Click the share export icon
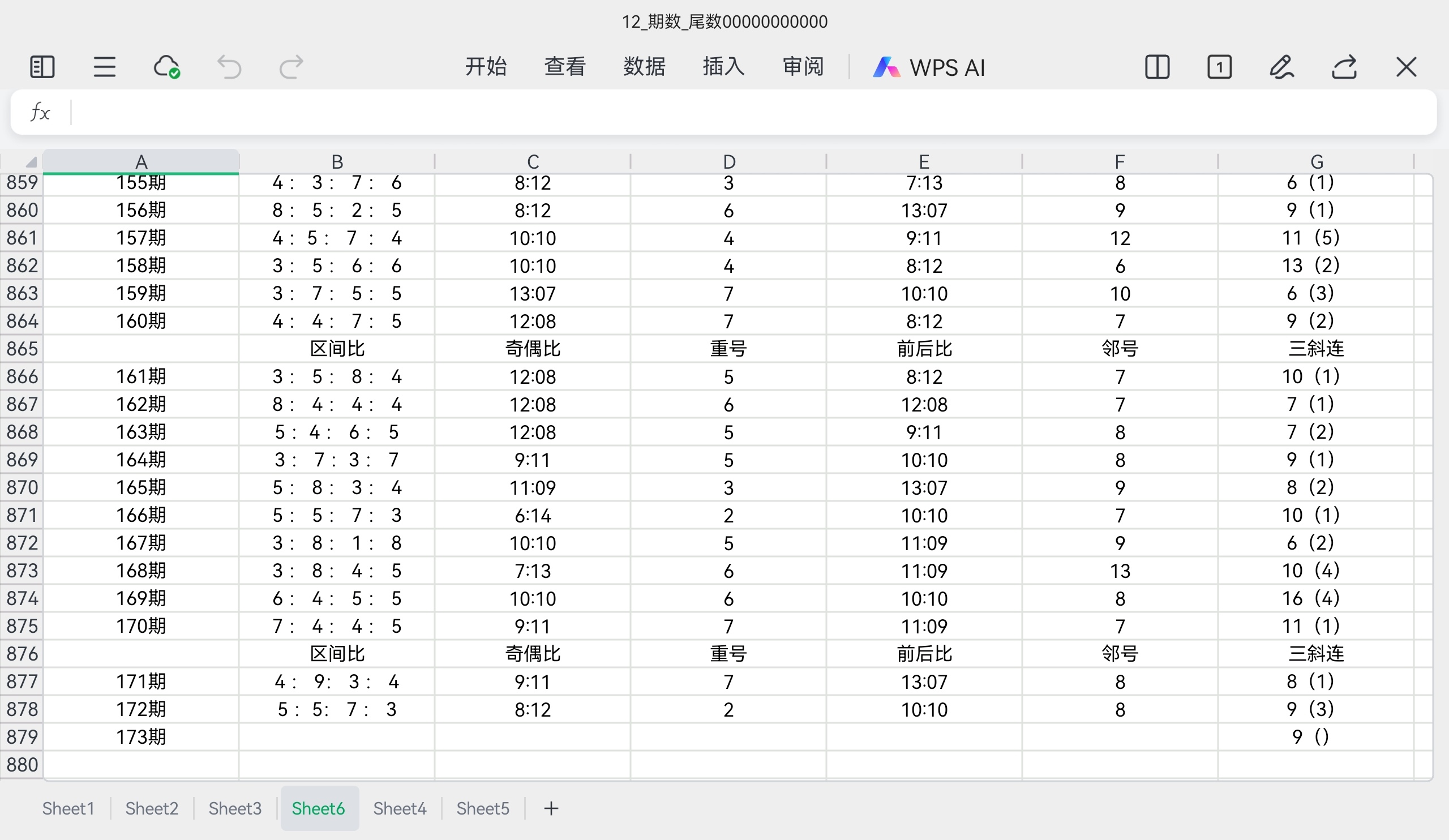Screen dimensions: 1449x840 (x=1344, y=67)
